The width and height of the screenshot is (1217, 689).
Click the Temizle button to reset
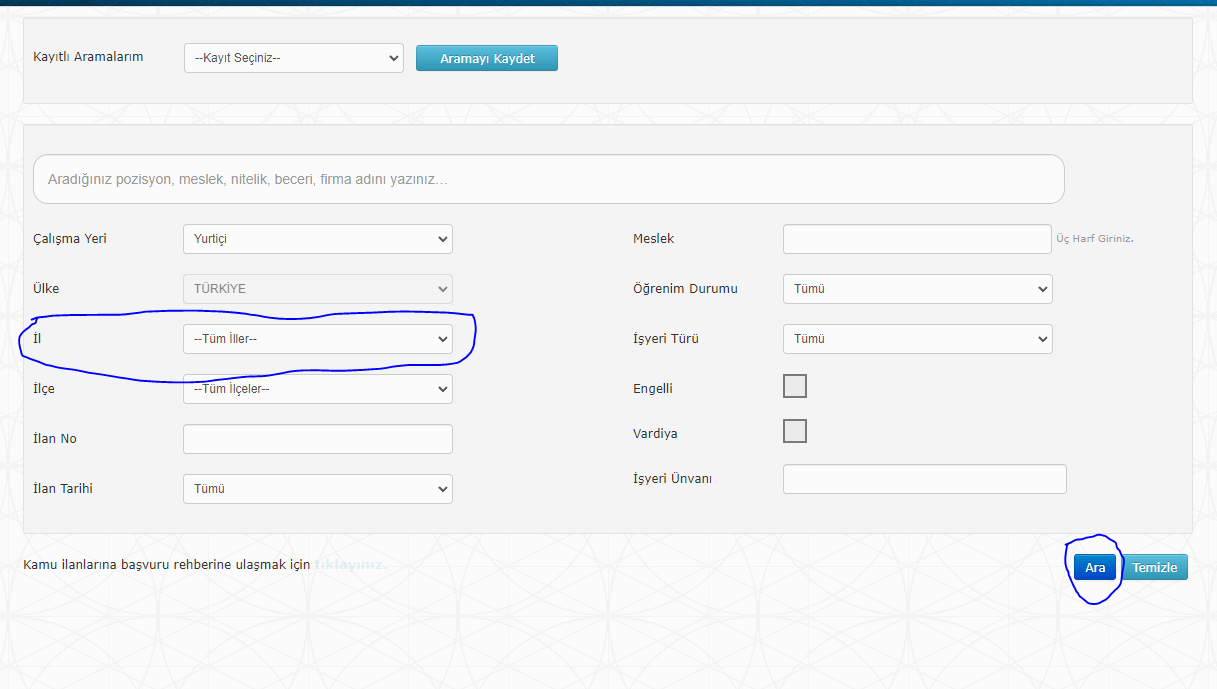tap(1155, 568)
